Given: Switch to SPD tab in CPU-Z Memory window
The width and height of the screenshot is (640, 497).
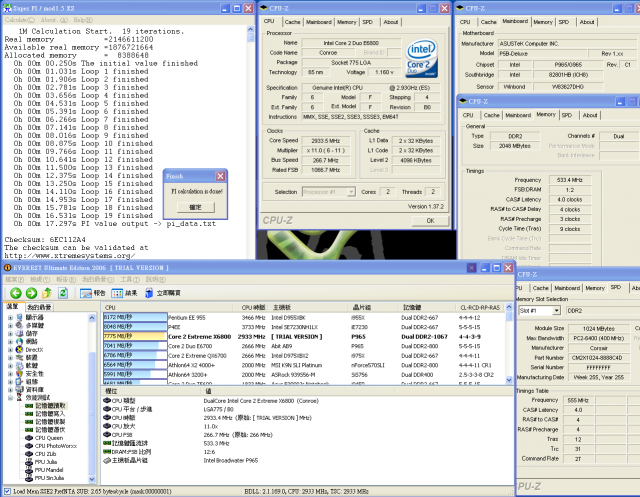Looking at the screenshot, I should coord(567,115).
